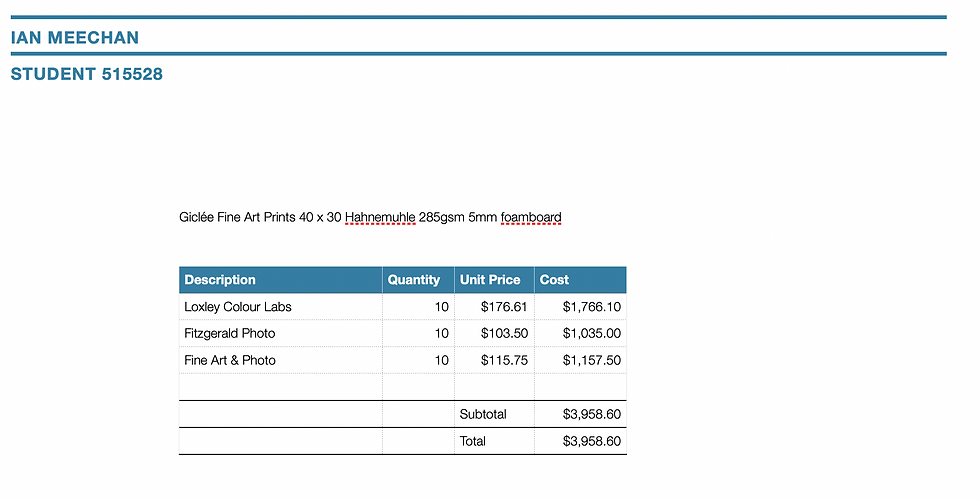Screen dimensions: 980x500
Task: Select the Loxley Colour Labs cell
Action: pos(281,307)
